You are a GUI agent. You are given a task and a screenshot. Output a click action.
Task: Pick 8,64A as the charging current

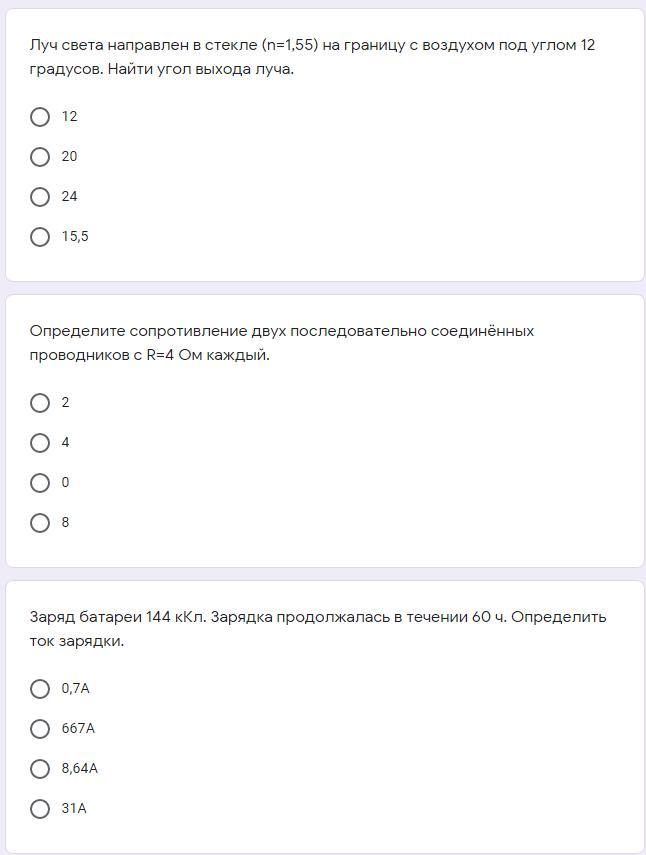point(40,769)
